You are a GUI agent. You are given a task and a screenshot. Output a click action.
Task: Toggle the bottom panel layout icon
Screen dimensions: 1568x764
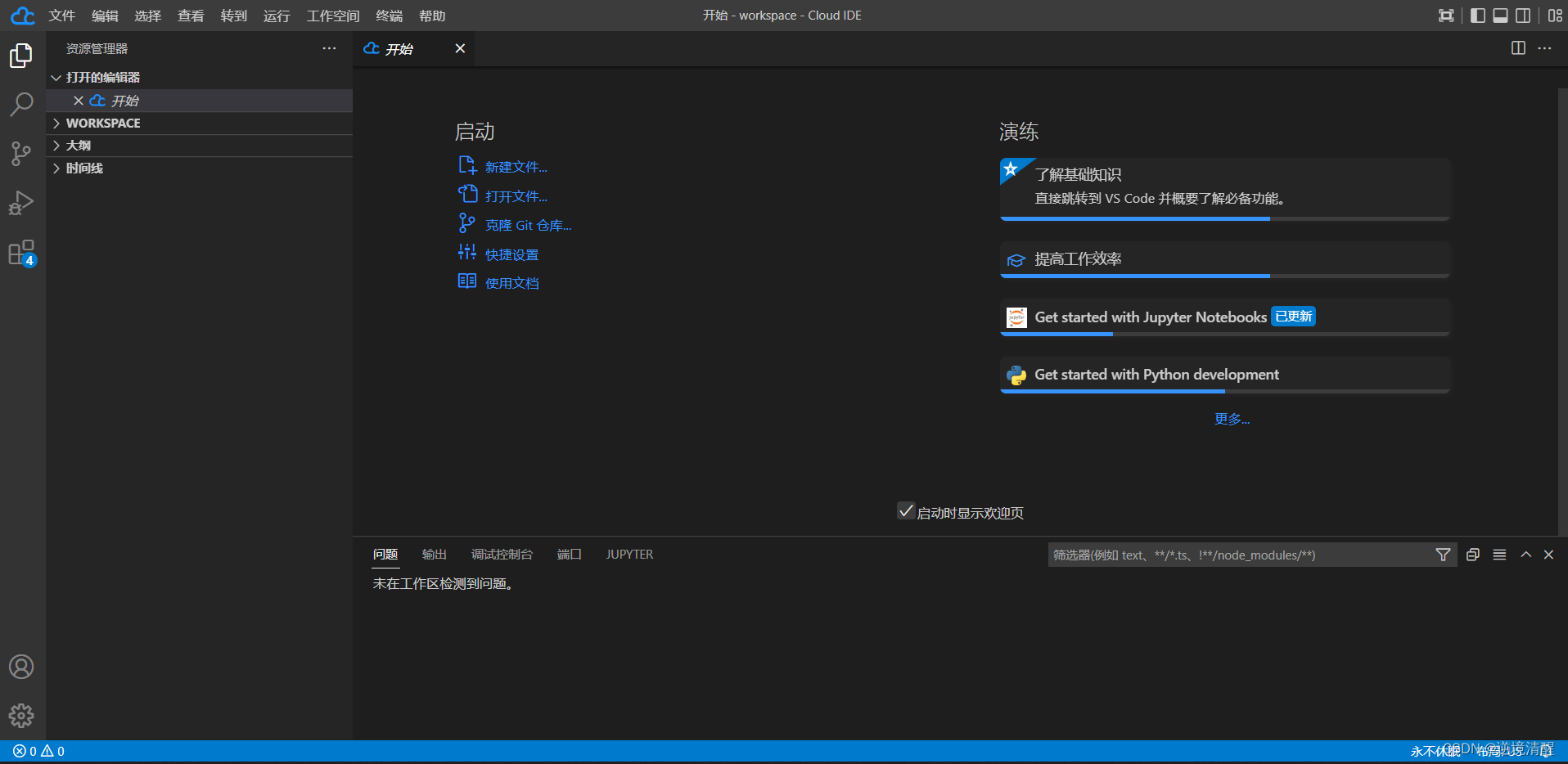point(1500,16)
